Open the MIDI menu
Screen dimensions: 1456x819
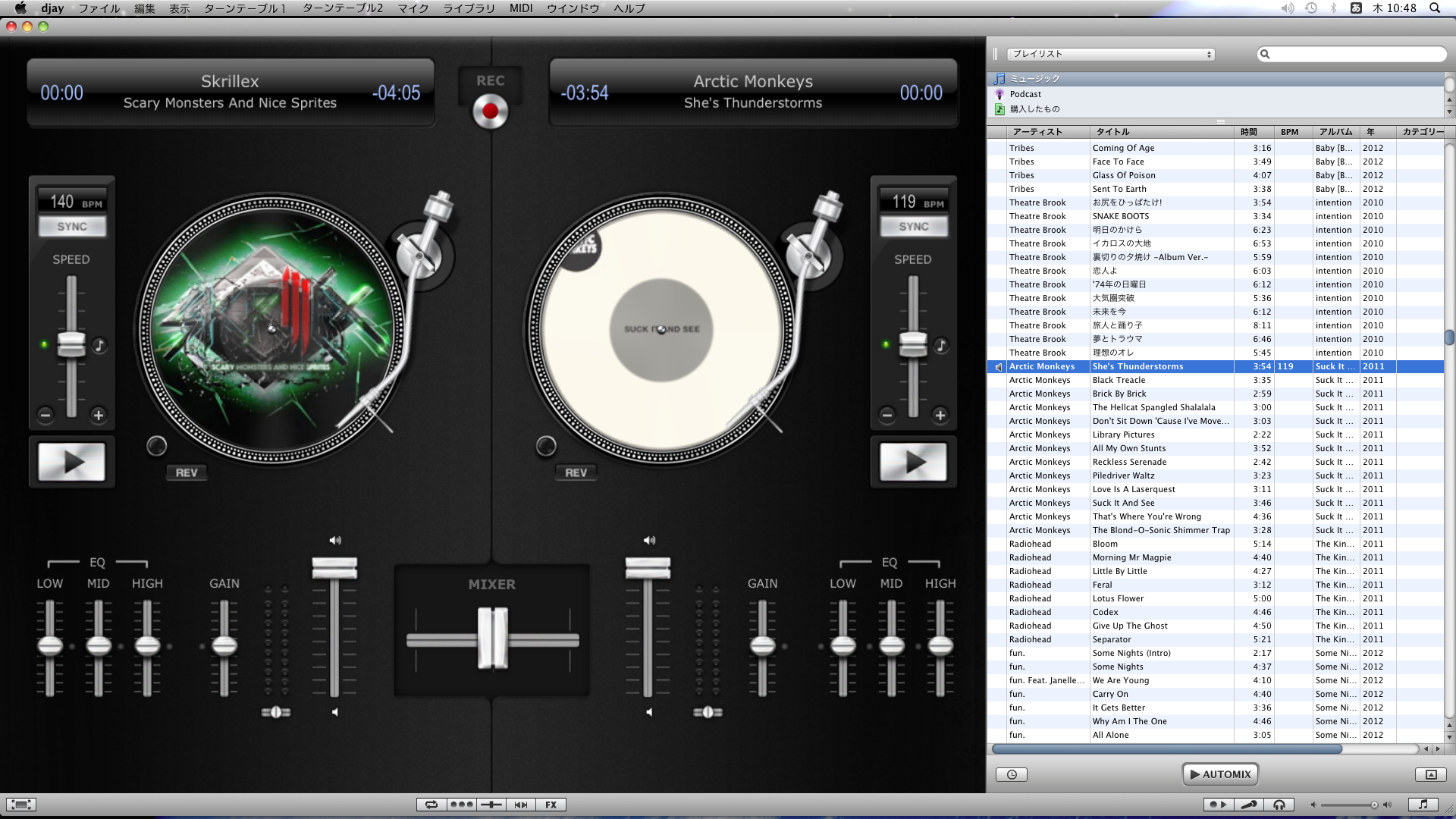[x=520, y=8]
